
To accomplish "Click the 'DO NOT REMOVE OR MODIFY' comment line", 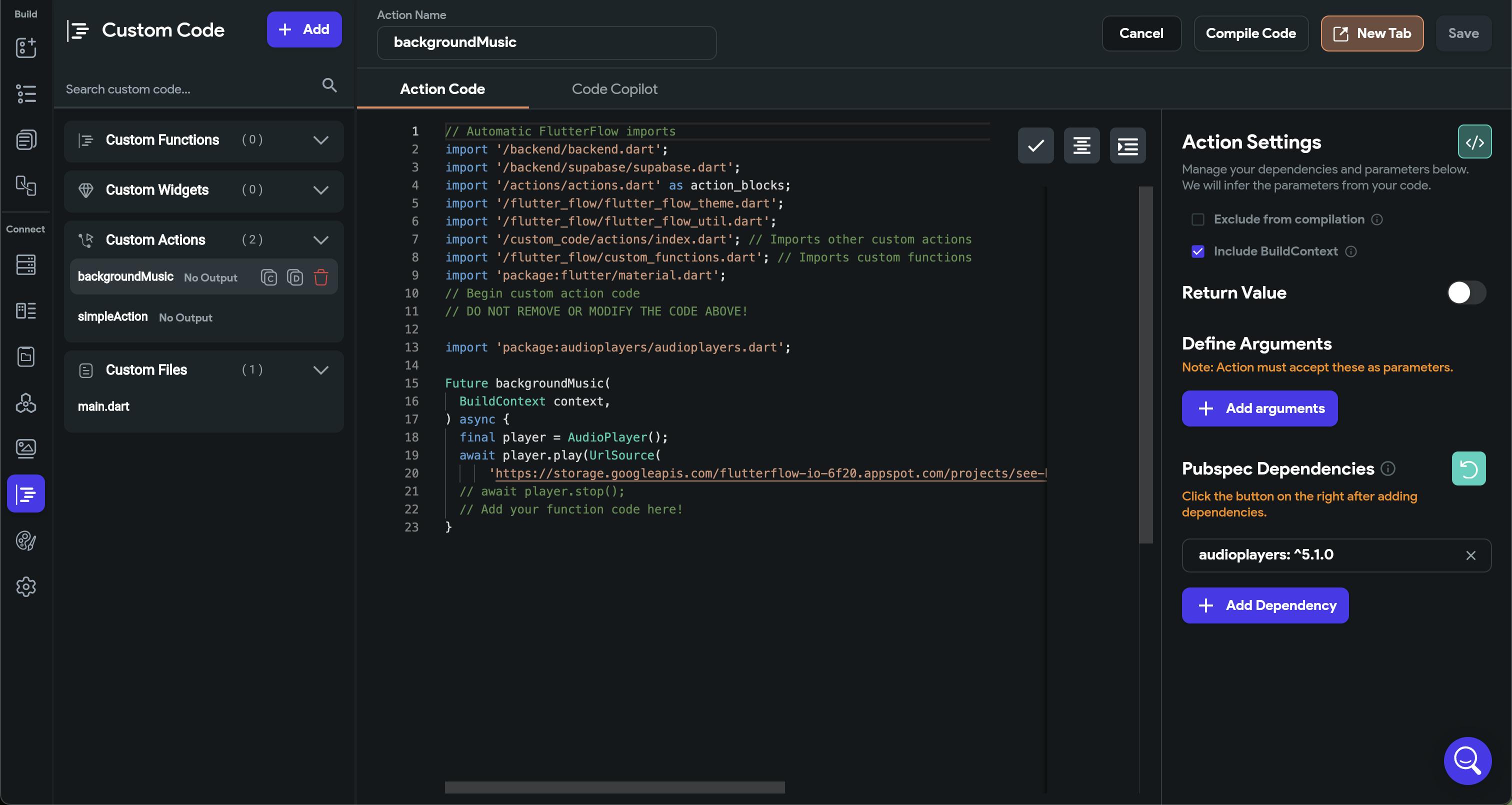I will coord(596,311).
